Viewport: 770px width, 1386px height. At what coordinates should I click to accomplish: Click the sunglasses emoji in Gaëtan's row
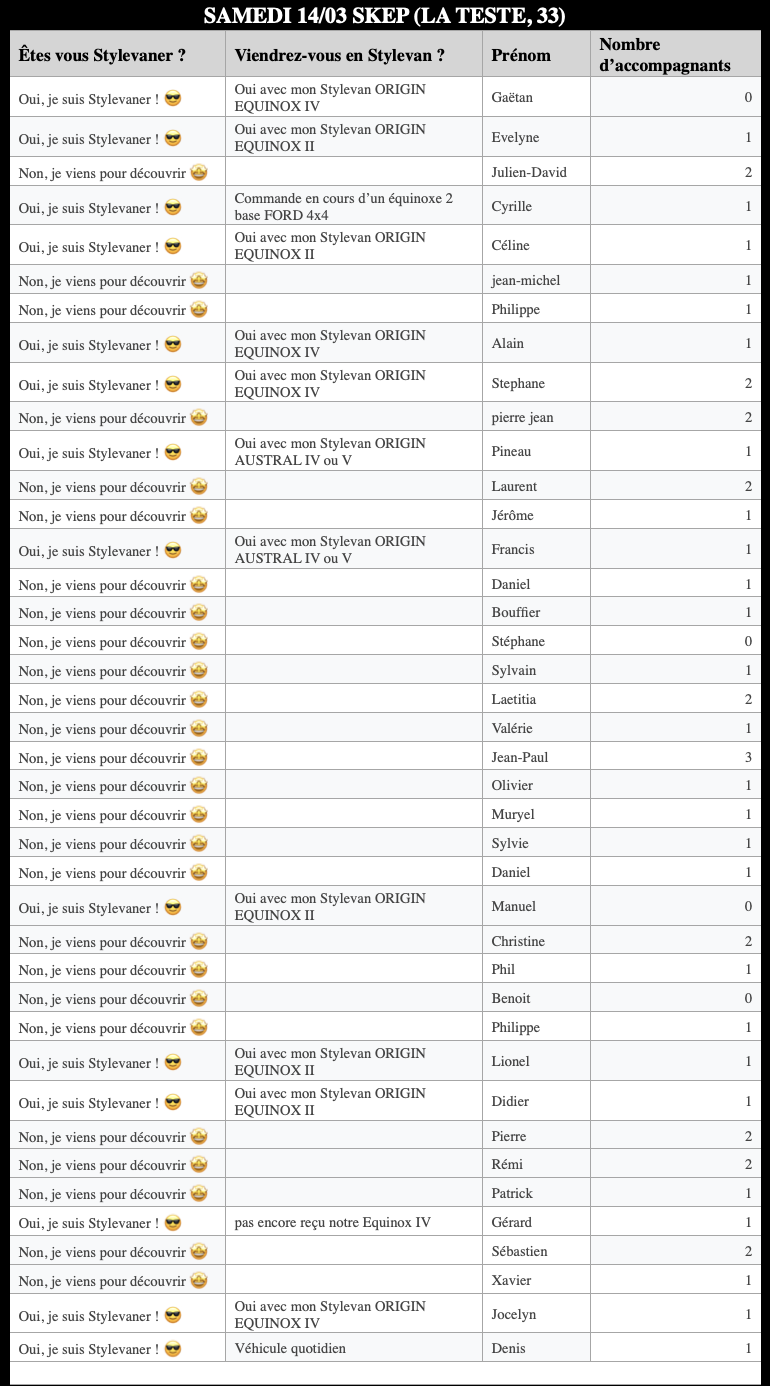tap(173, 99)
